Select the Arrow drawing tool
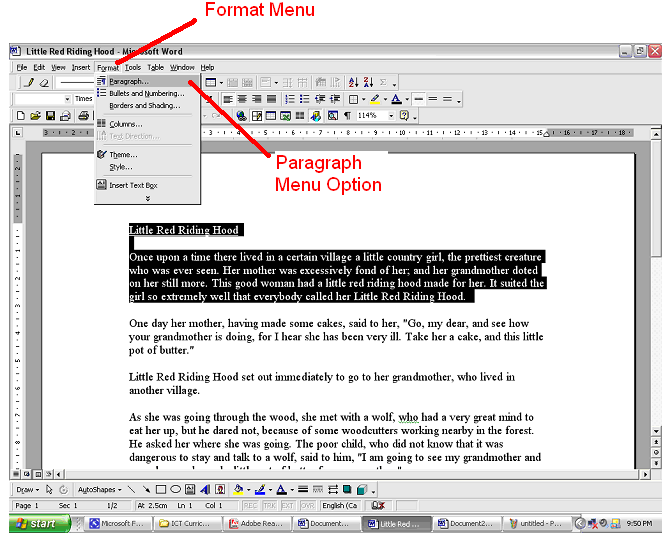668x539 pixels. pyautogui.click(x=146, y=490)
